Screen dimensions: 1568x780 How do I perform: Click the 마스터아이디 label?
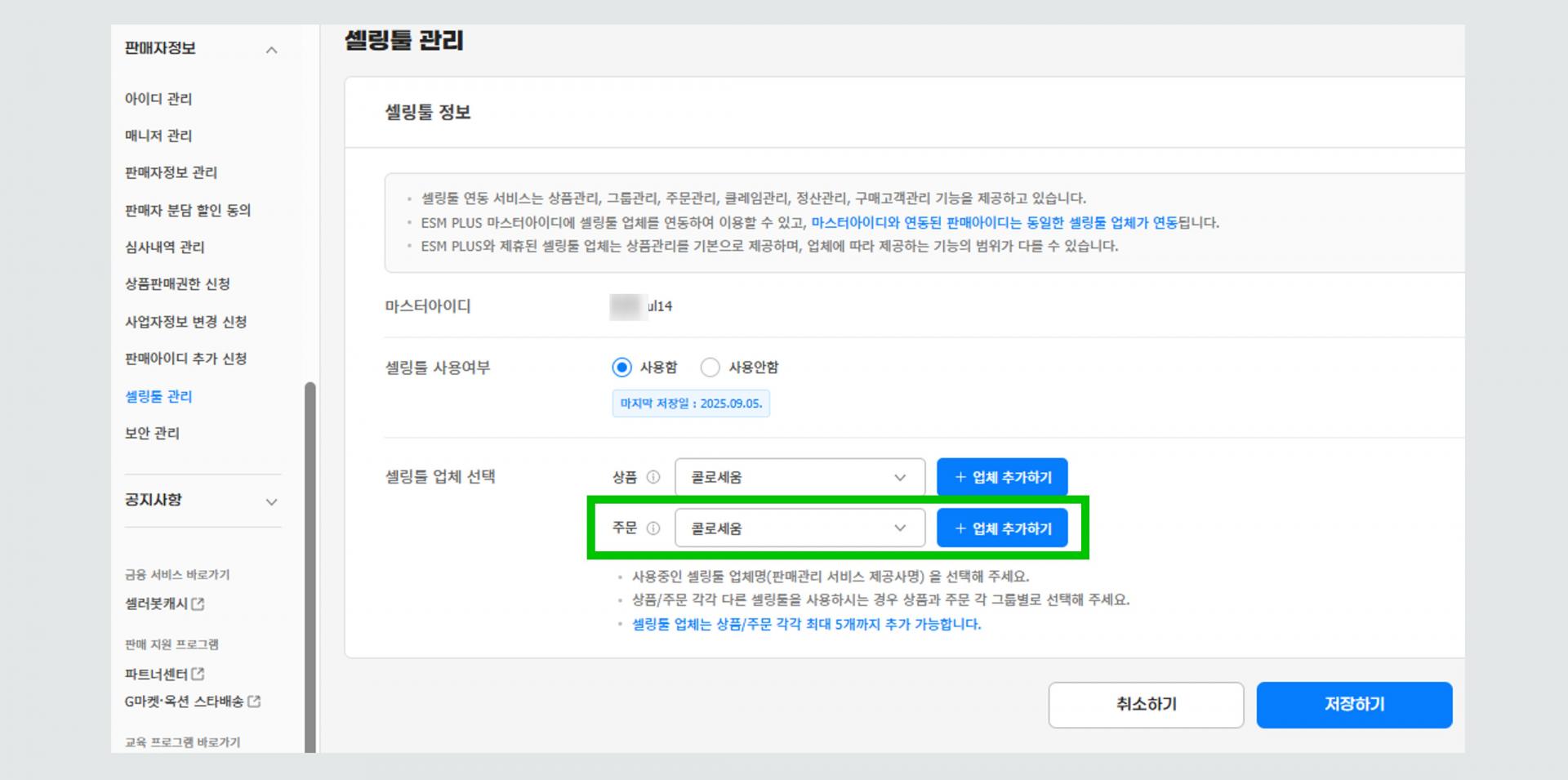pos(428,306)
